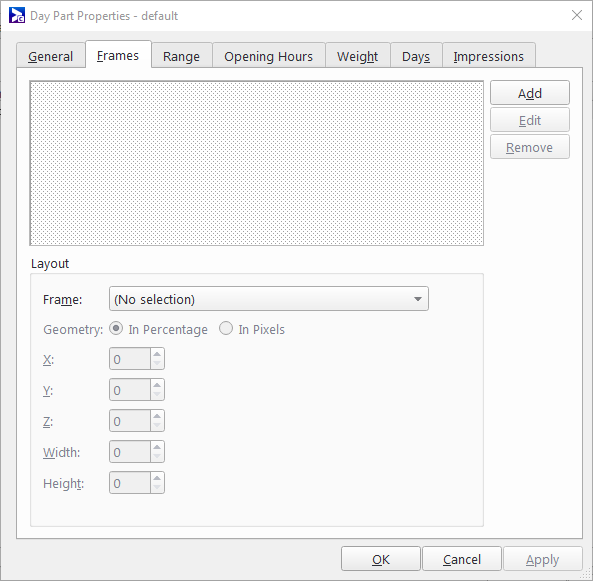Click the Width input field
Viewport: 593px width, 581px height.
(130, 452)
